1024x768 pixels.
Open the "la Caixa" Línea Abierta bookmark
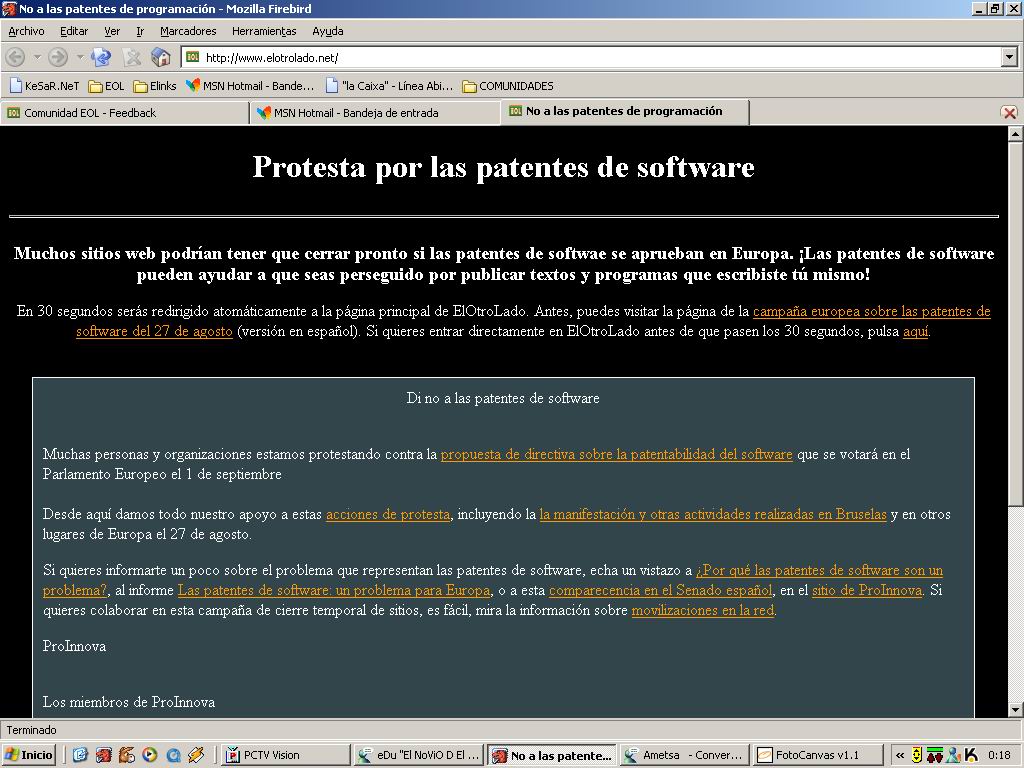pos(389,86)
